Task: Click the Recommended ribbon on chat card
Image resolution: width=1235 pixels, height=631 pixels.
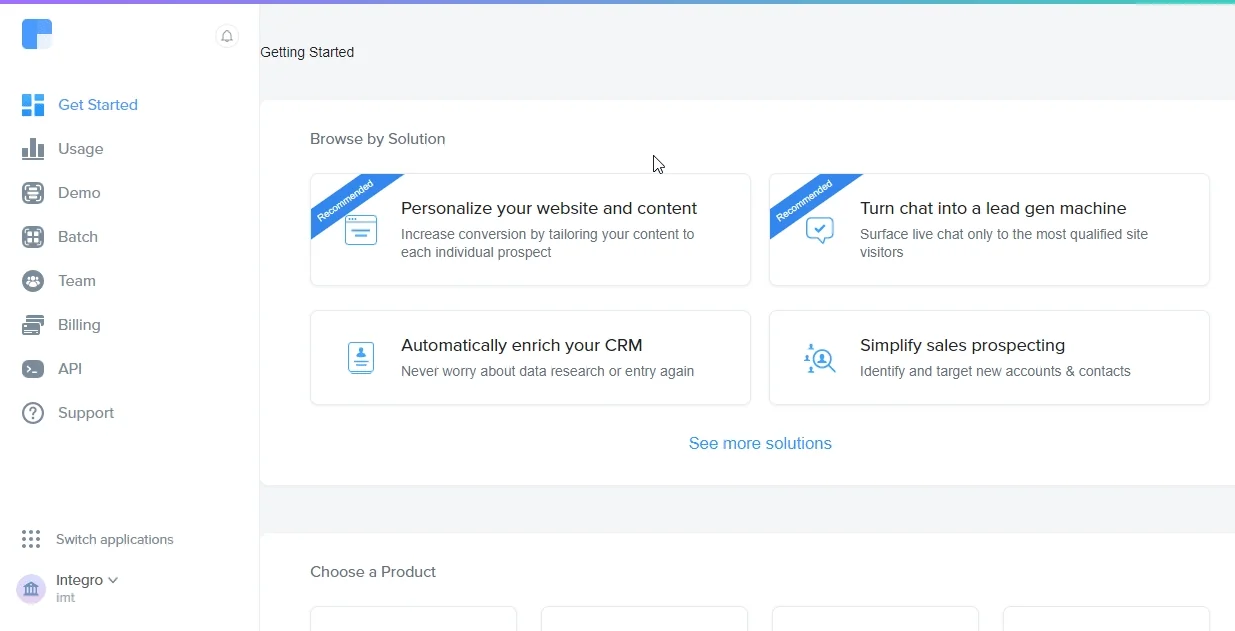Action: [x=805, y=200]
